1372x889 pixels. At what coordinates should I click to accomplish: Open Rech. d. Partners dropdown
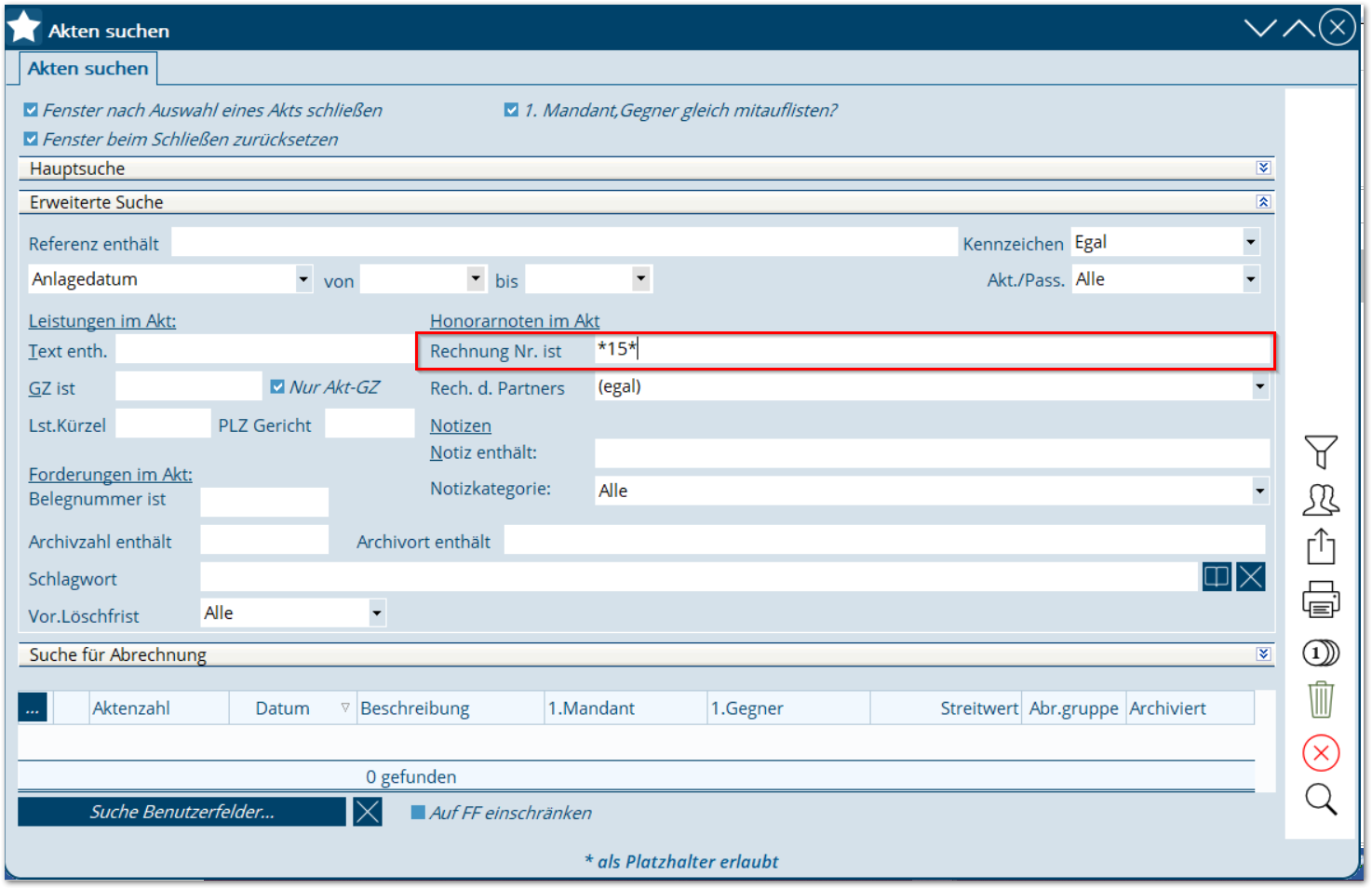[x=1260, y=386]
